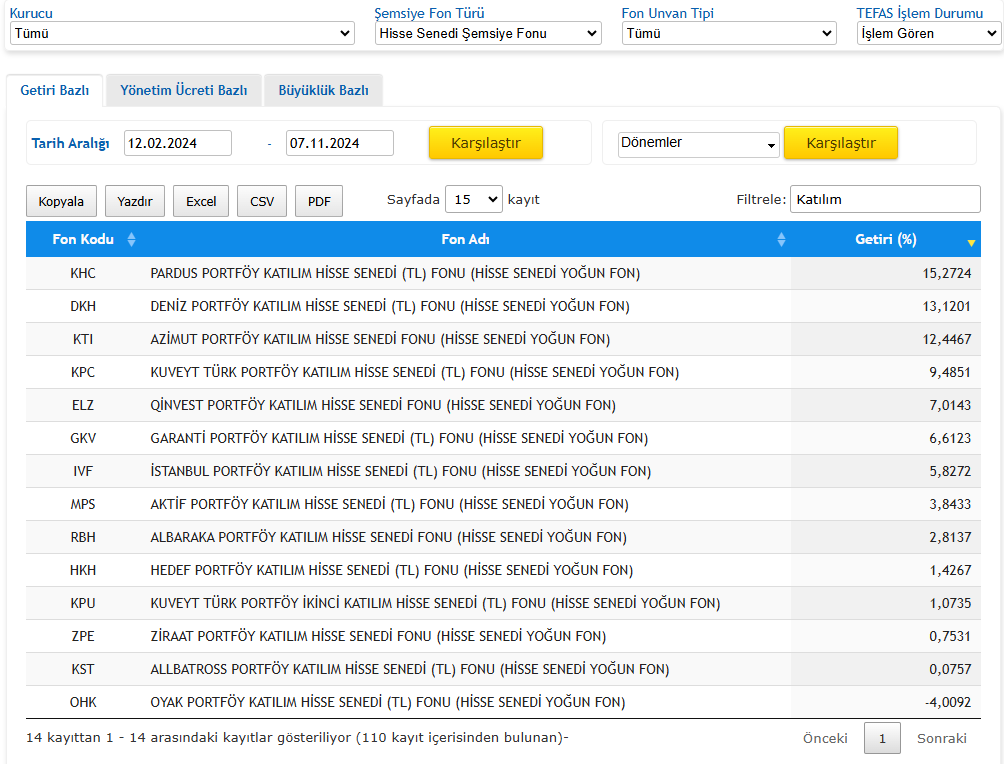
Task: Click the Kopyala button
Action: [x=61, y=201]
